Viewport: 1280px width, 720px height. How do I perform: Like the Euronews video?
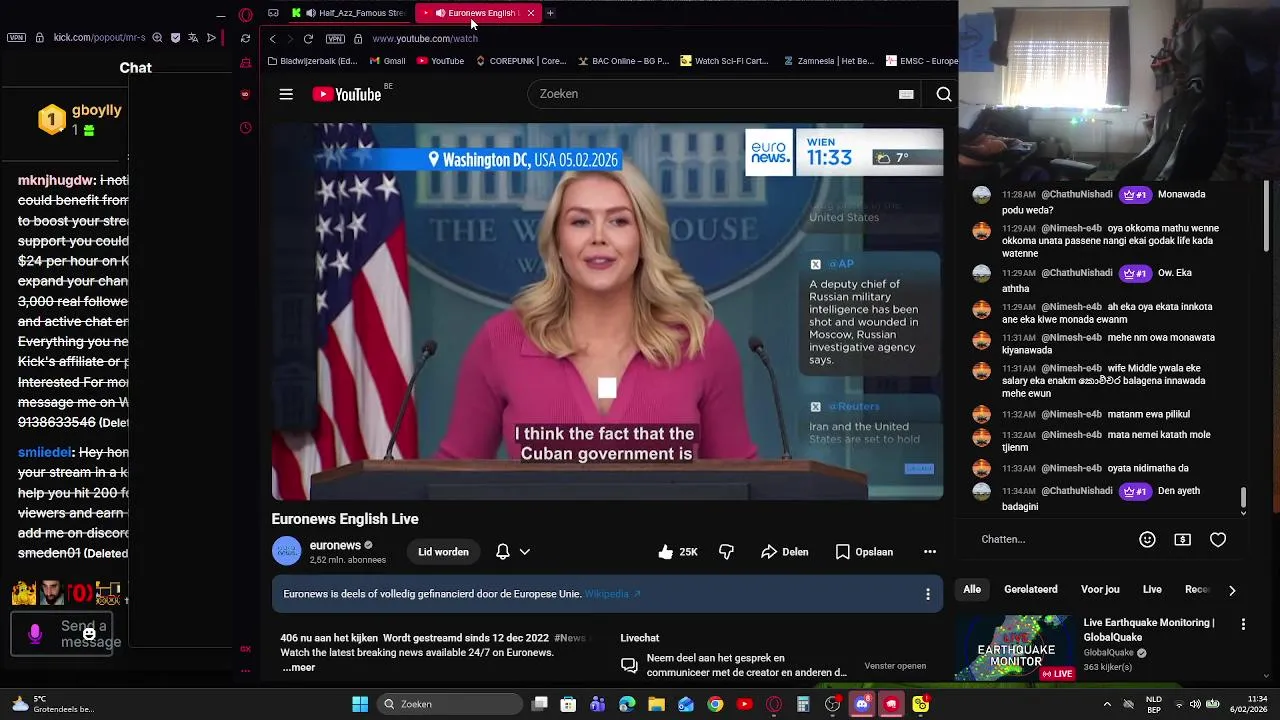coord(678,552)
